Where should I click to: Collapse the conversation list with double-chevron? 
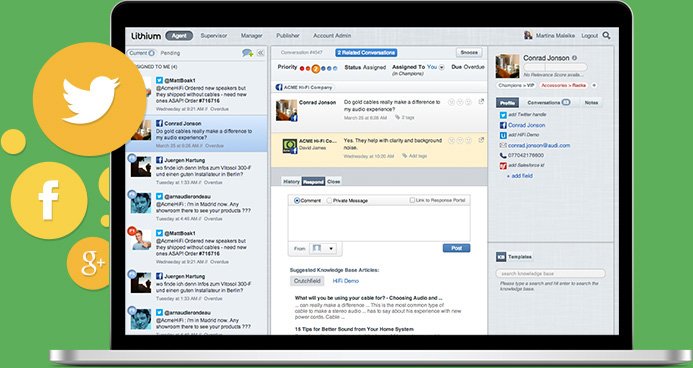coord(261,53)
